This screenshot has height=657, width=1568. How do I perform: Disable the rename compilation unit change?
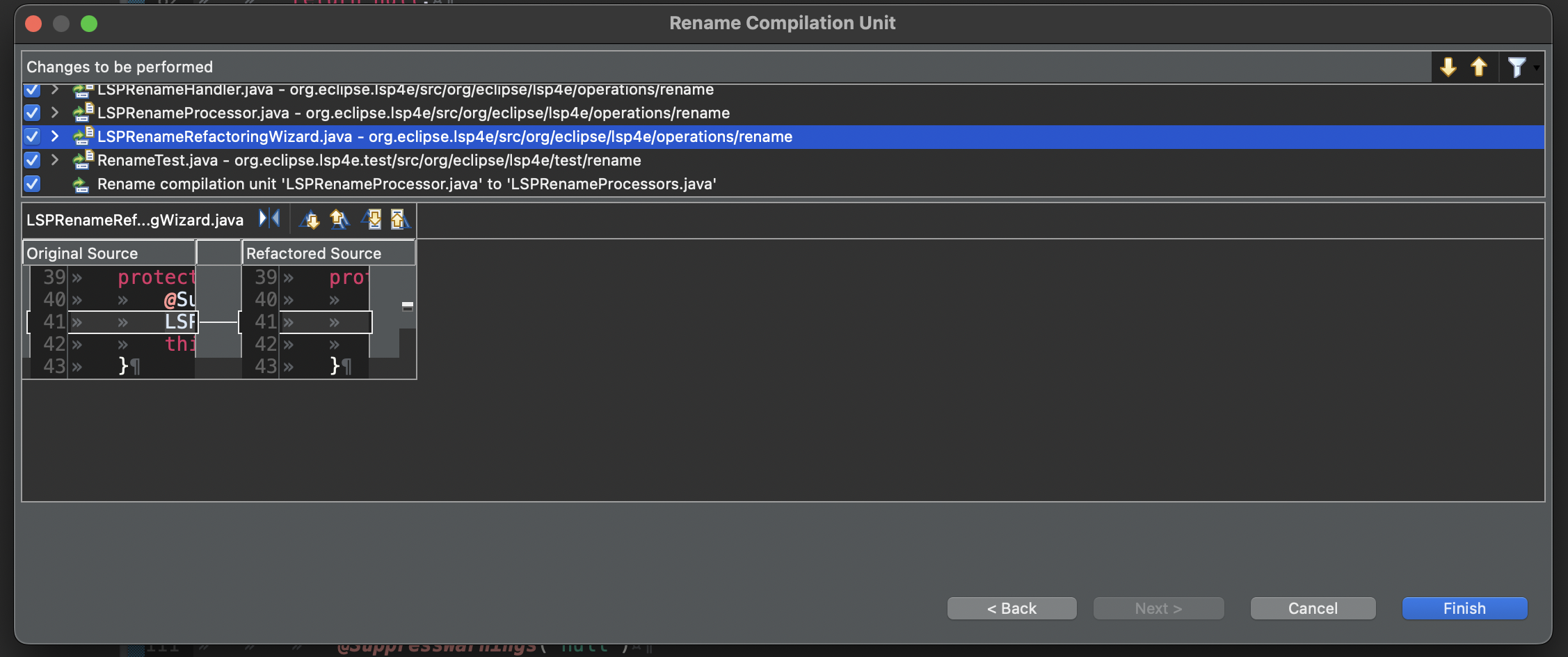click(x=31, y=184)
